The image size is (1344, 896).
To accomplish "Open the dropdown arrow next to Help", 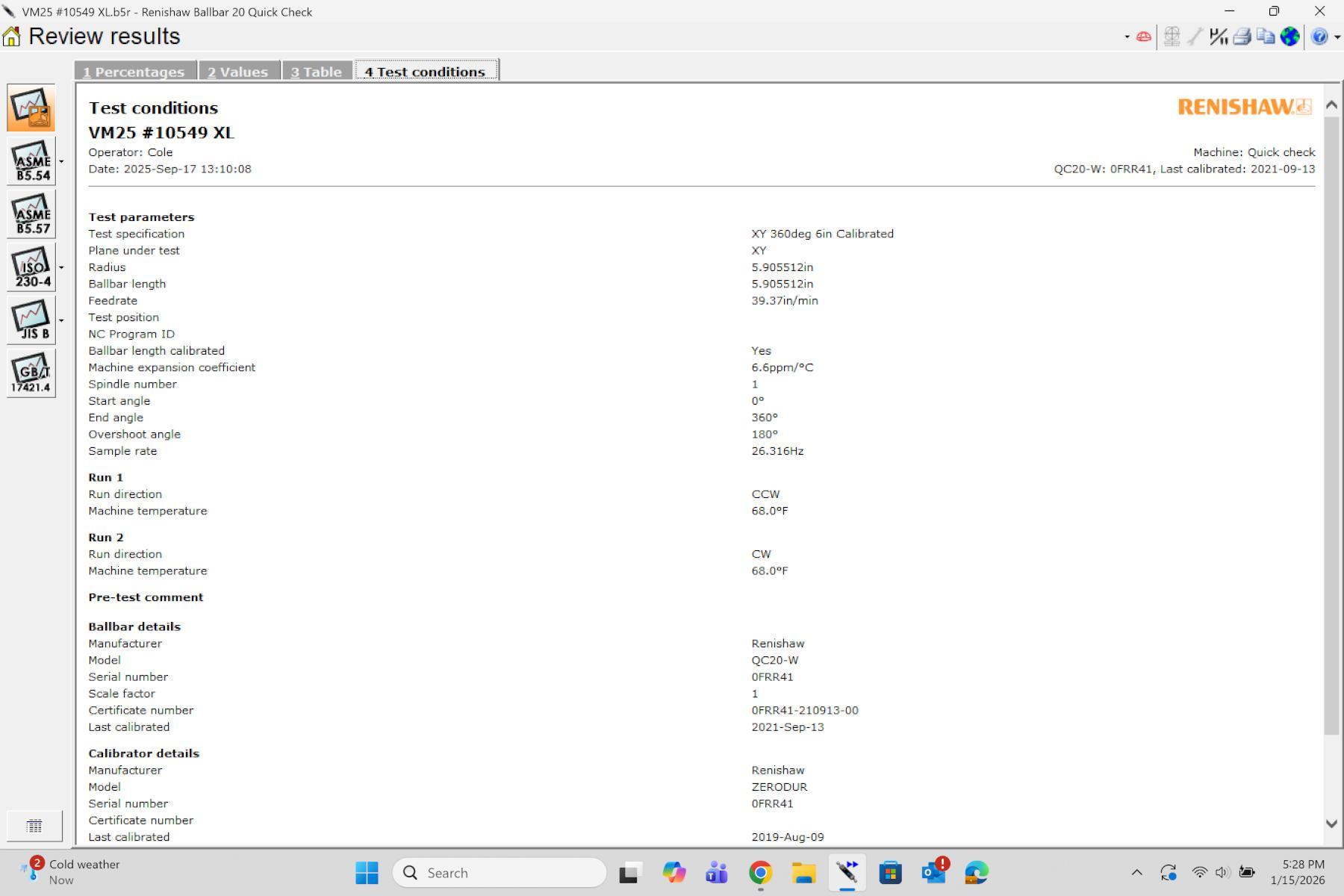I will 1337,37.
